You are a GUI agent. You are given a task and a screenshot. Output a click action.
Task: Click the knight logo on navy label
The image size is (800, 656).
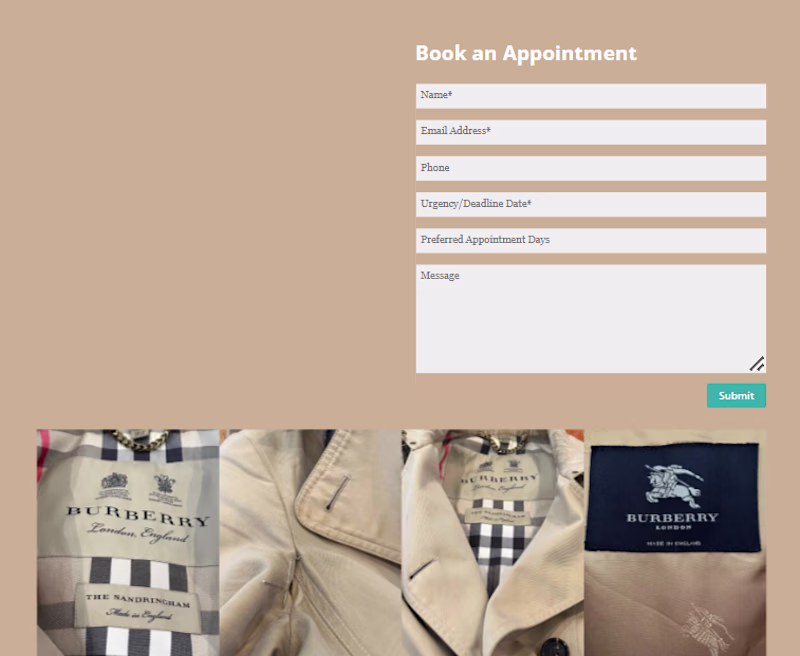[x=672, y=485]
